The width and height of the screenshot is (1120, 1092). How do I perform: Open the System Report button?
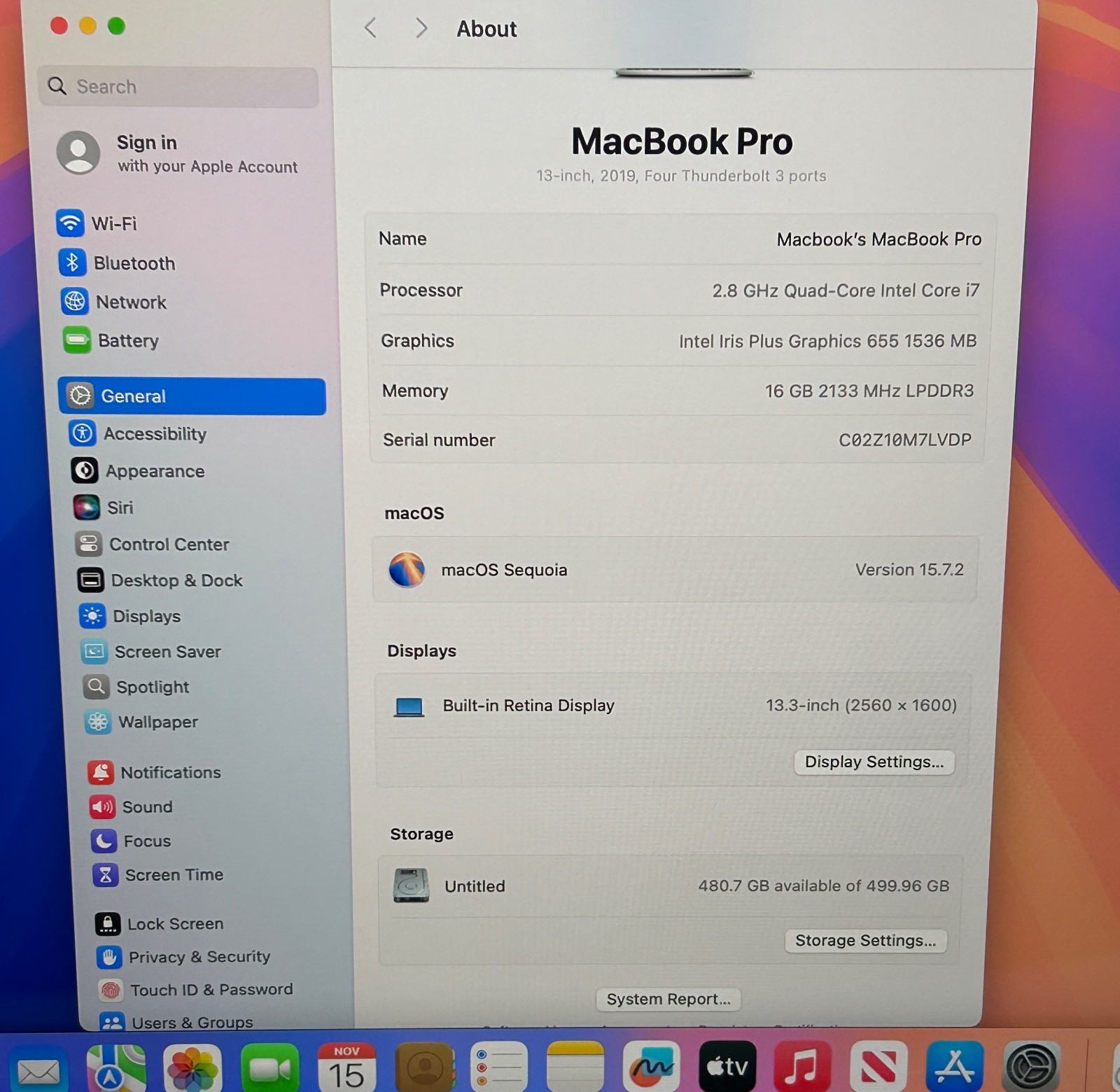click(x=668, y=999)
